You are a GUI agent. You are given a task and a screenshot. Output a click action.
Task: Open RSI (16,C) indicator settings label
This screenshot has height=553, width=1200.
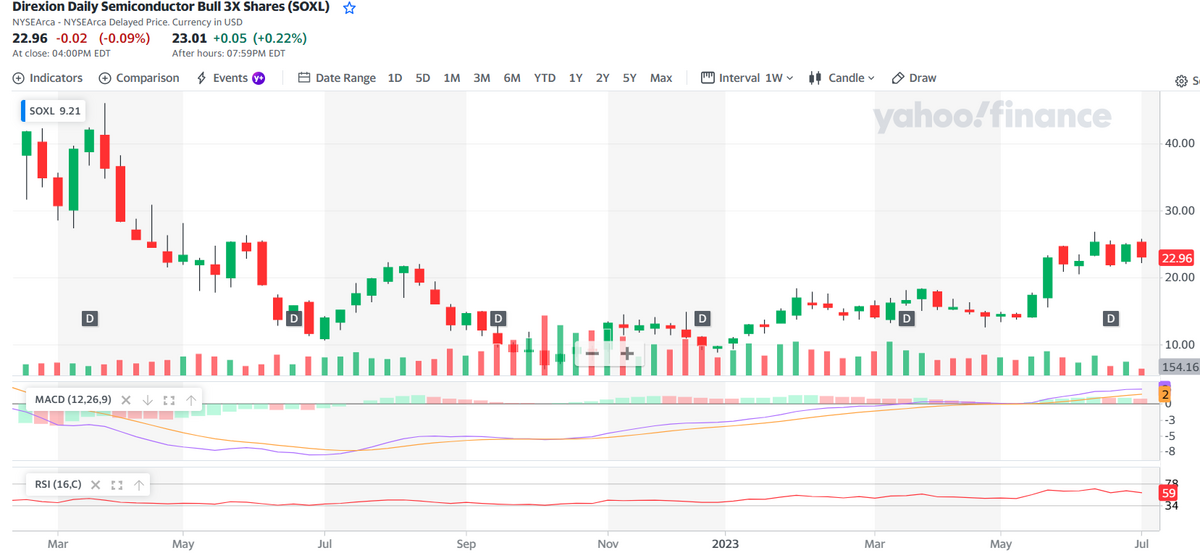58,485
